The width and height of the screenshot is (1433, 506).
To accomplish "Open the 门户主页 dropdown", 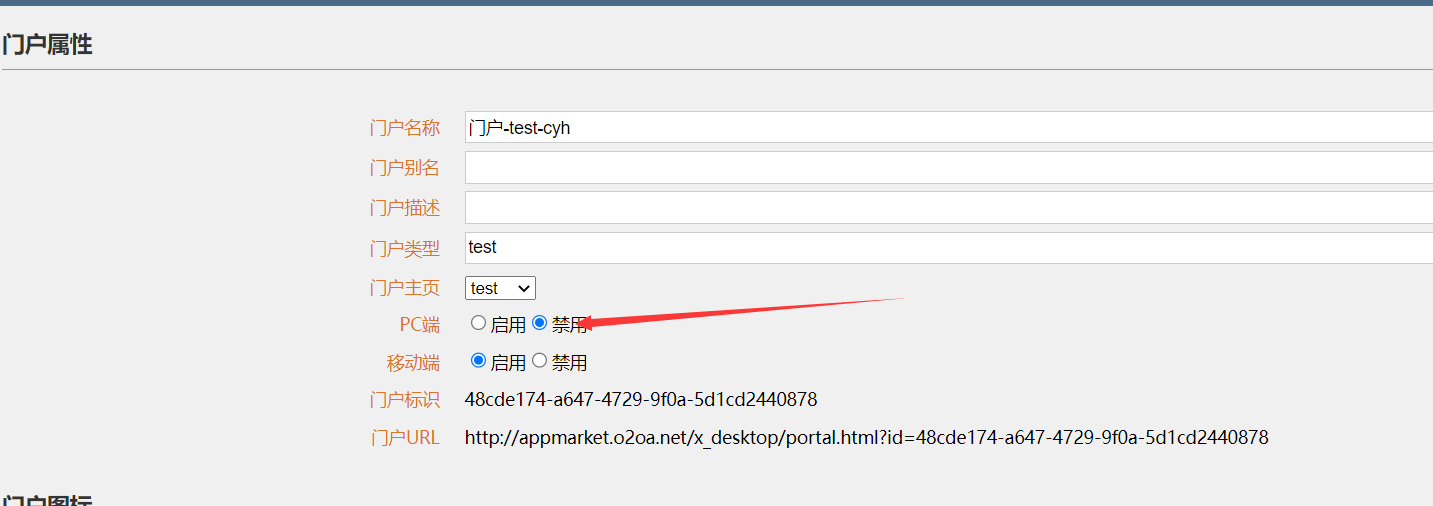I will tap(500, 288).
